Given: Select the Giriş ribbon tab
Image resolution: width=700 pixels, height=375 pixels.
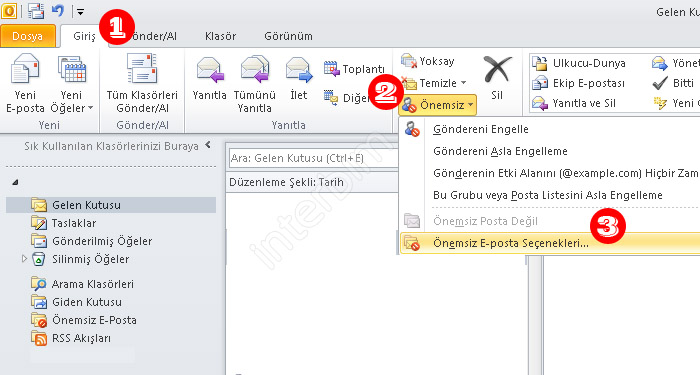Looking at the screenshot, I should pos(84,36).
